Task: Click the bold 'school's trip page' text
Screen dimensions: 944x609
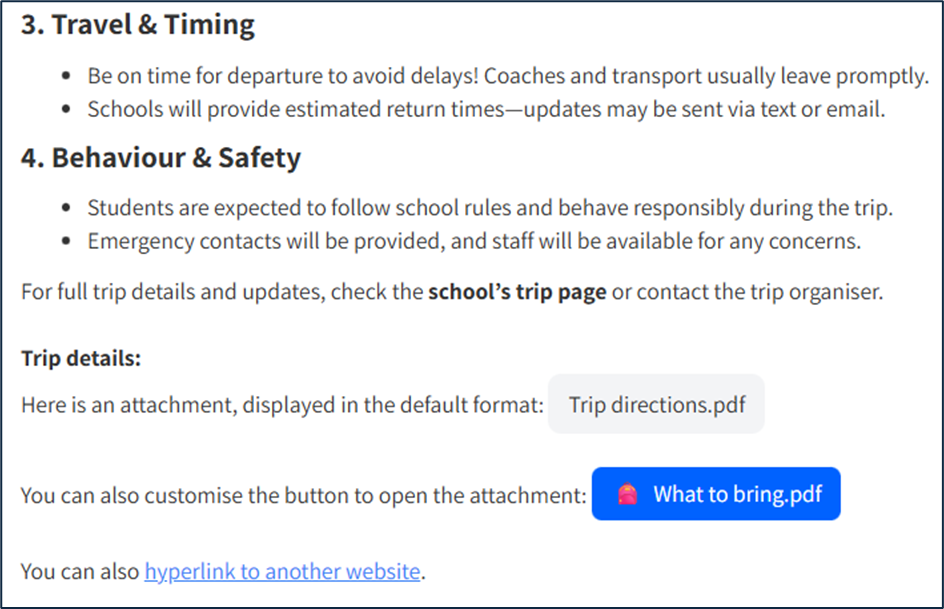Action: click(x=517, y=294)
